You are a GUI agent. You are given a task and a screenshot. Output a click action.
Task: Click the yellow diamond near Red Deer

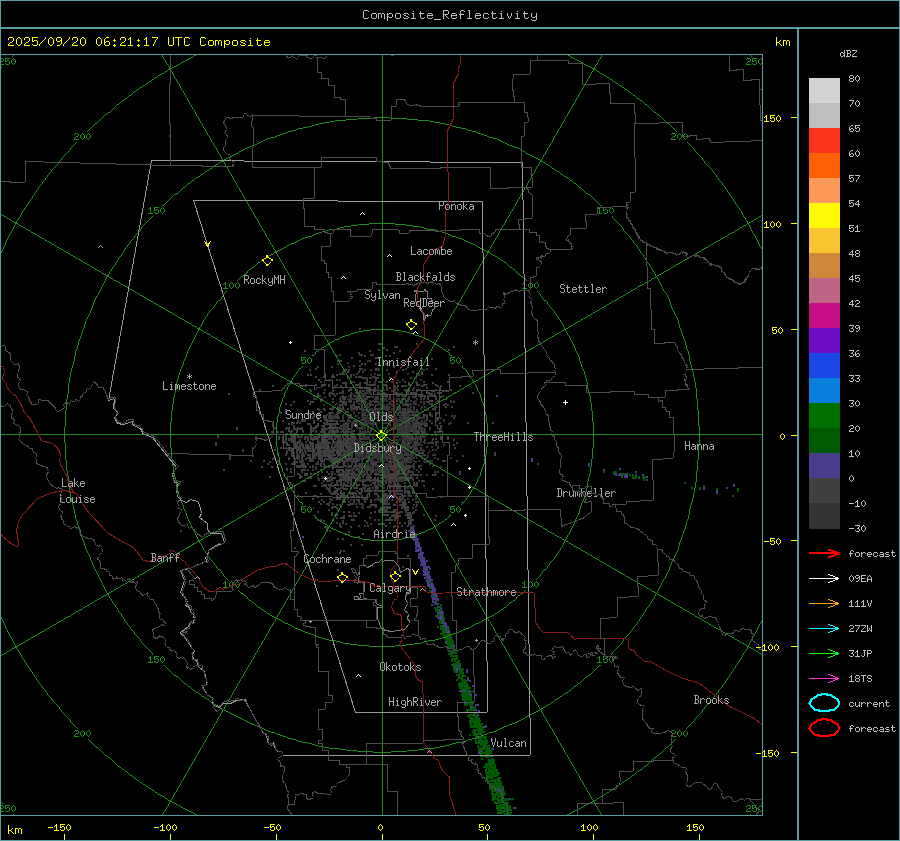coord(411,325)
